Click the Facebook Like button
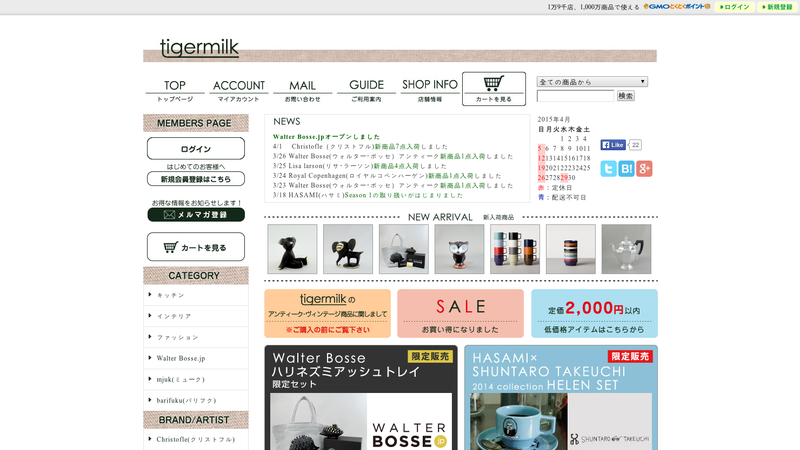This screenshot has height=450, width=800. click(613, 145)
